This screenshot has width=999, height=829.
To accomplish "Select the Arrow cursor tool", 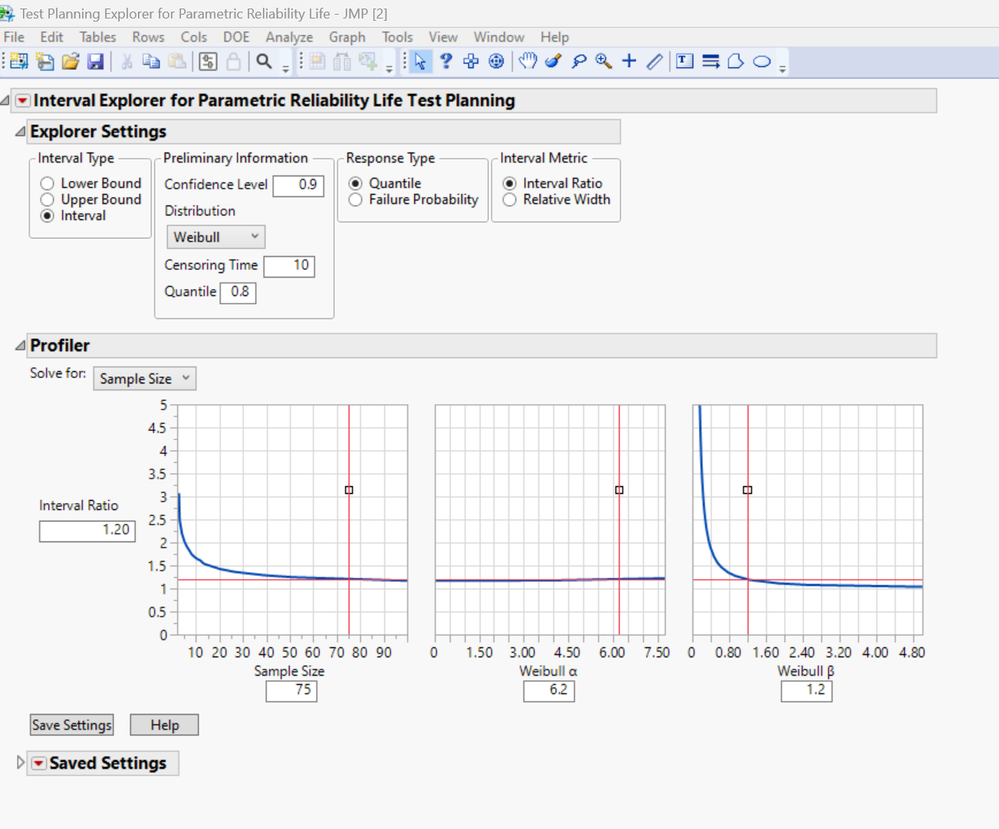I will click(x=420, y=62).
